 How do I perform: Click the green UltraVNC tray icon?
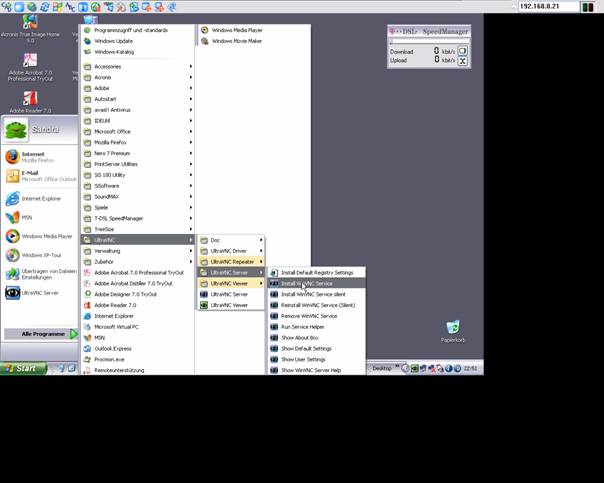[x=414, y=369]
